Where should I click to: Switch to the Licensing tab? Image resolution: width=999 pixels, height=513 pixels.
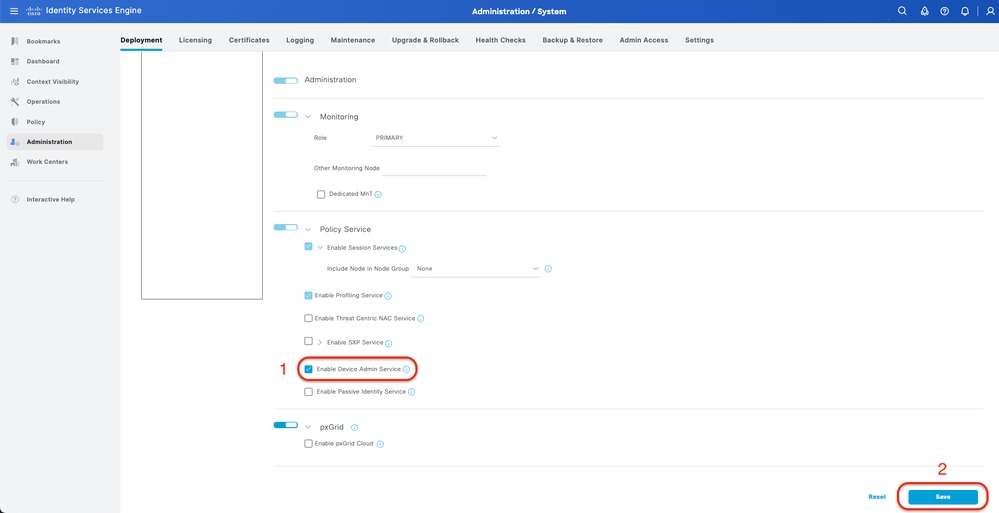(195, 40)
